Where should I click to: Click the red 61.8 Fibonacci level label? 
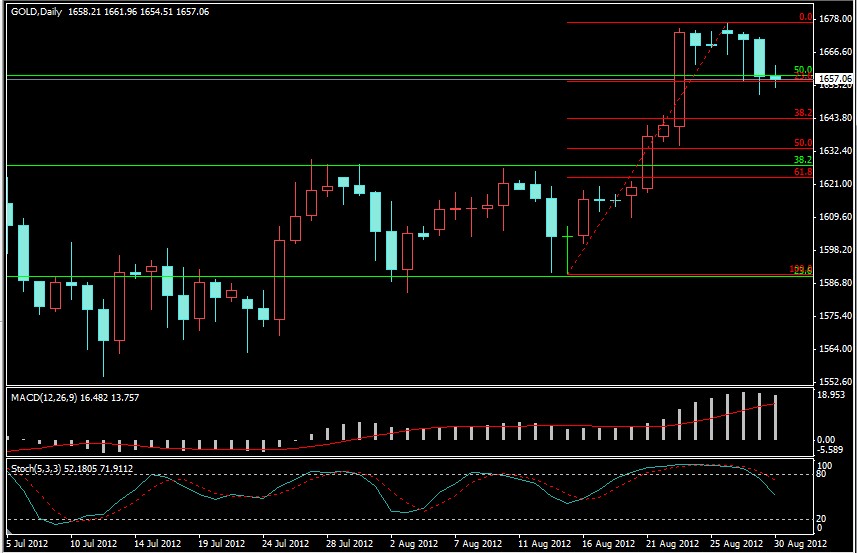(802, 173)
